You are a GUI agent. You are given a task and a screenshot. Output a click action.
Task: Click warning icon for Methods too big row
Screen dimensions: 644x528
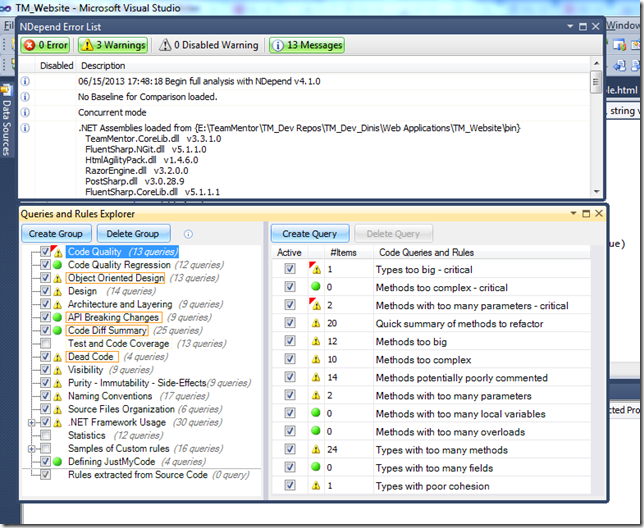coord(316,342)
